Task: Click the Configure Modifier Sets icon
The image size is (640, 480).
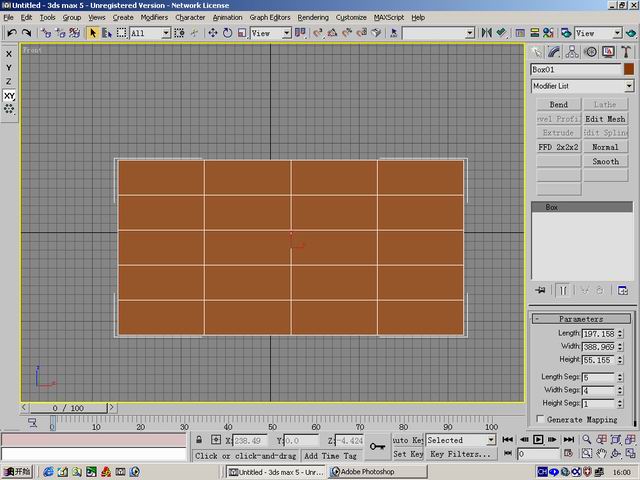Action: pos(622,290)
